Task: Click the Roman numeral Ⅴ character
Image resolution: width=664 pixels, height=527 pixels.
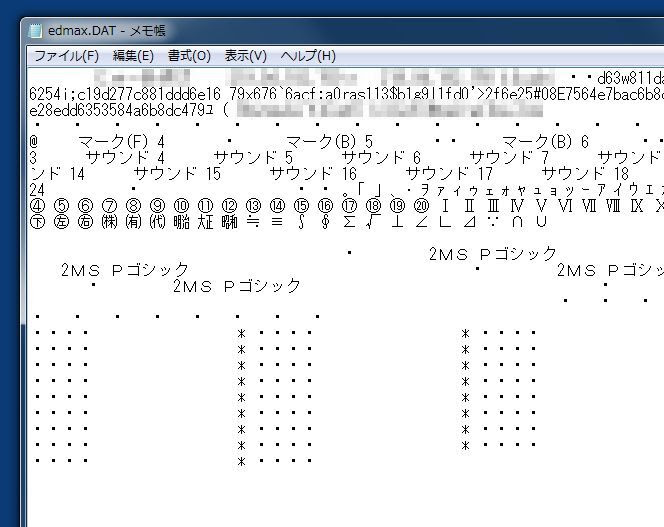Action: point(541,206)
